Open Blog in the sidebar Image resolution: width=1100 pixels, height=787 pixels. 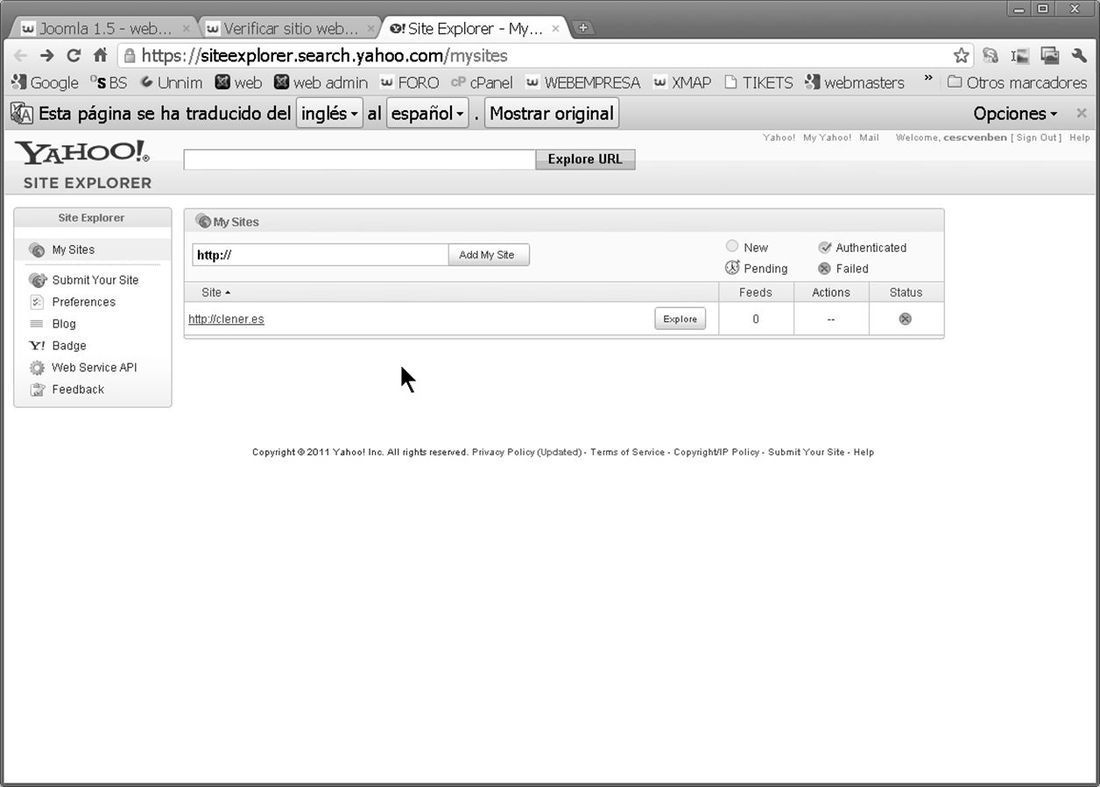tap(64, 323)
